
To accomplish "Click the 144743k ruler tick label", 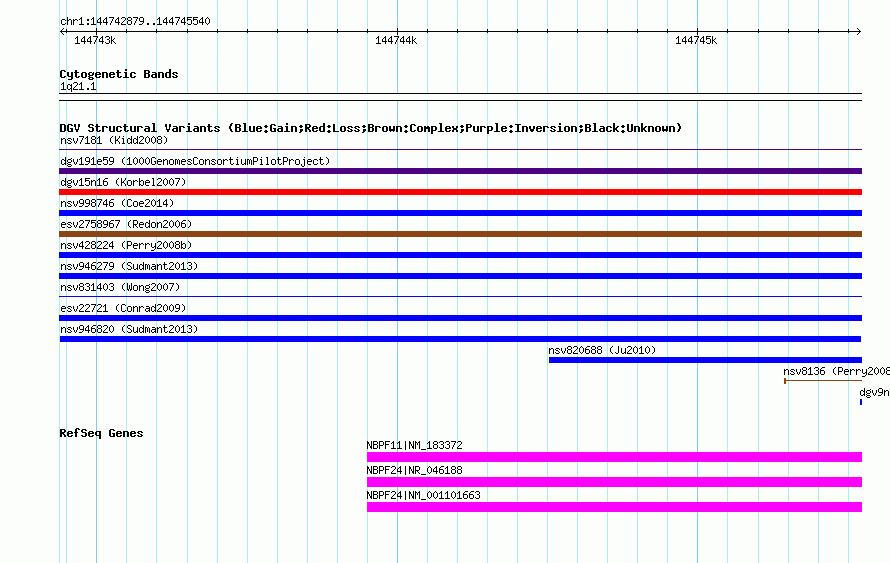I will tap(95, 40).
